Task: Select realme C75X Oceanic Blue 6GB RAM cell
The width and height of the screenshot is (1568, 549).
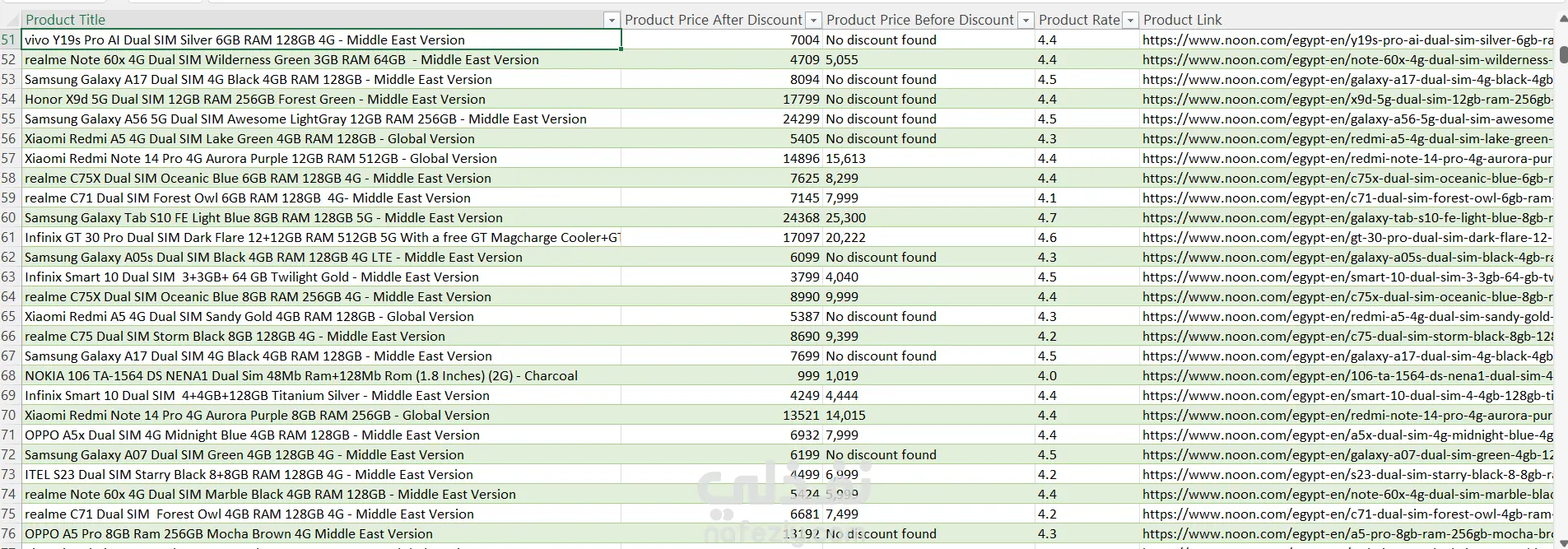Action: coord(321,178)
